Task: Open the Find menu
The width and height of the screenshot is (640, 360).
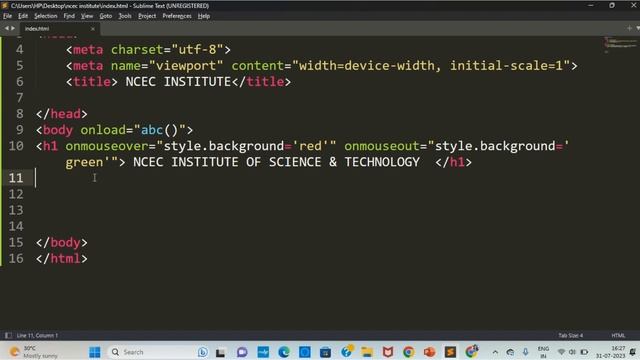Action: tap(69, 16)
